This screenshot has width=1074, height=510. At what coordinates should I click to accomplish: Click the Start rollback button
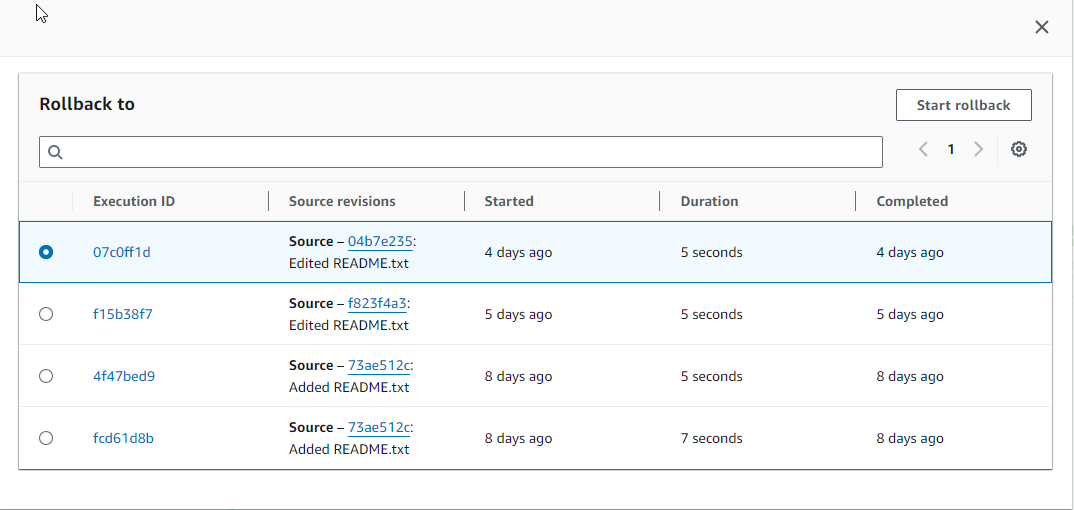point(963,105)
